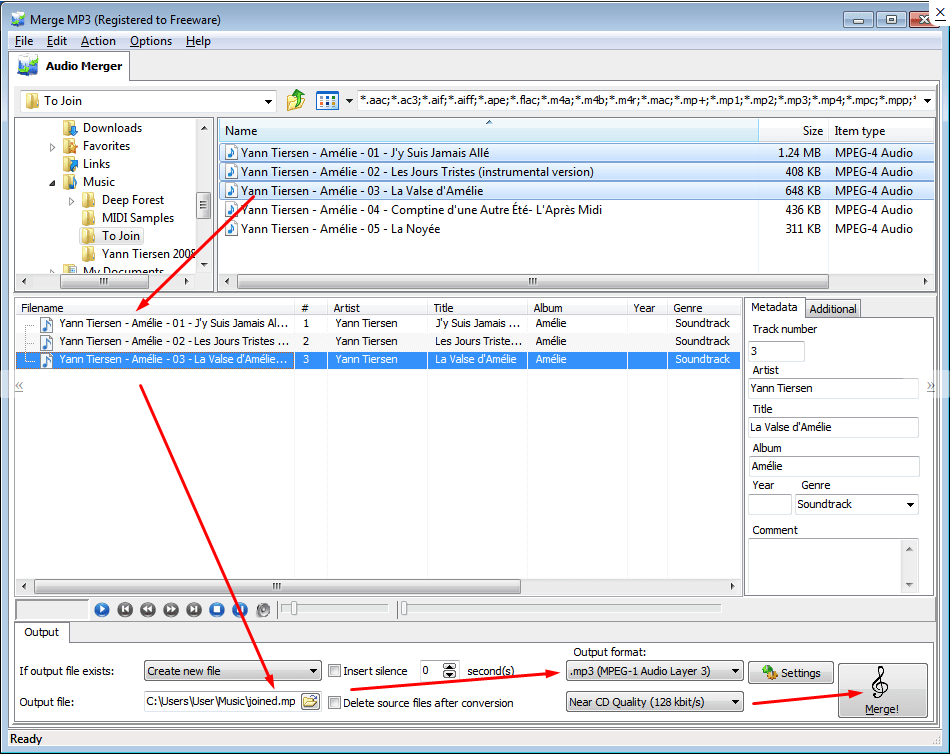Switch to the Metadata tab
Image resolution: width=951 pixels, height=754 pixels.
pyautogui.click(x=774, y=307)
